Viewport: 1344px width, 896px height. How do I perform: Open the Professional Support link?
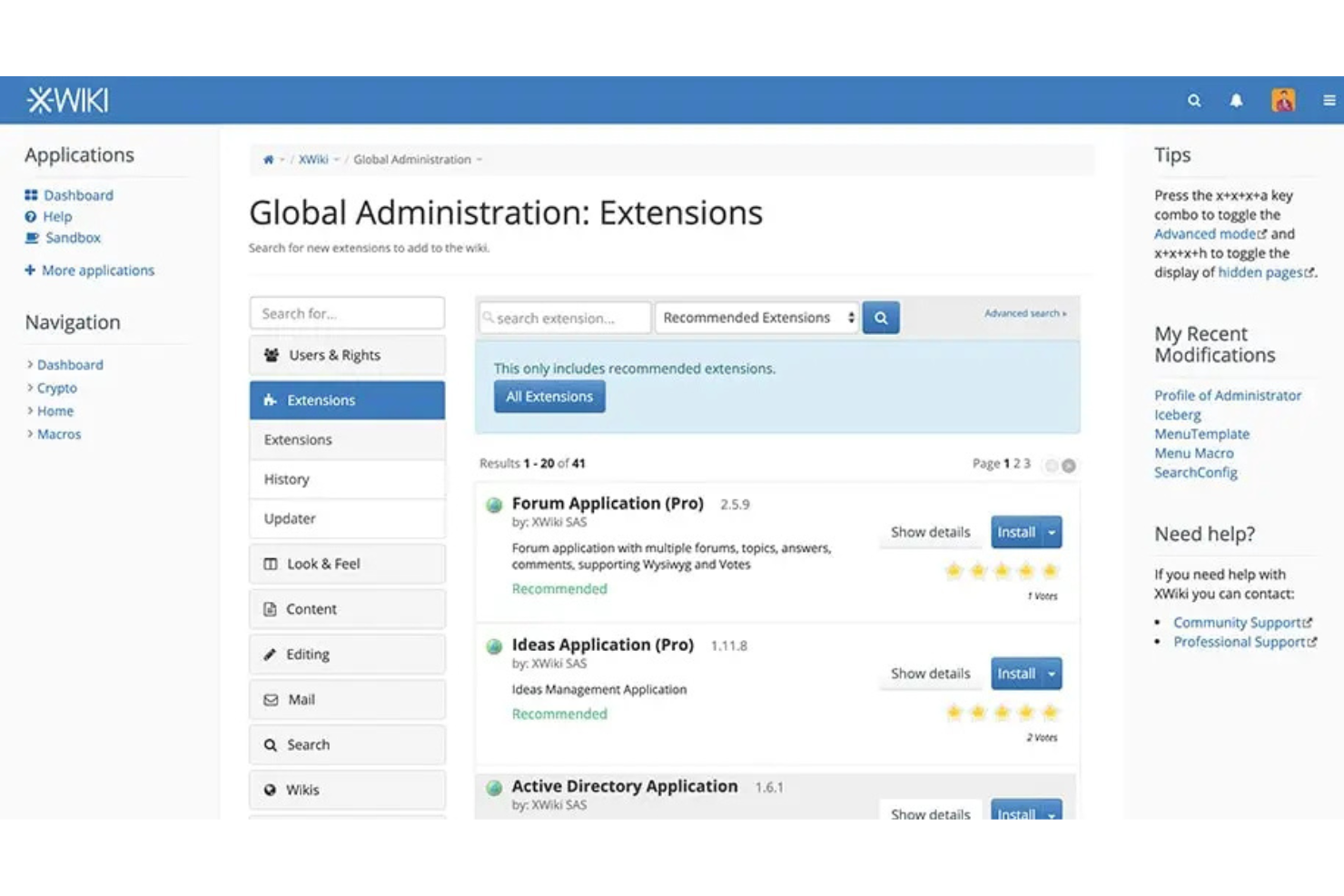pyautogui.click(x=1245, y=643)
